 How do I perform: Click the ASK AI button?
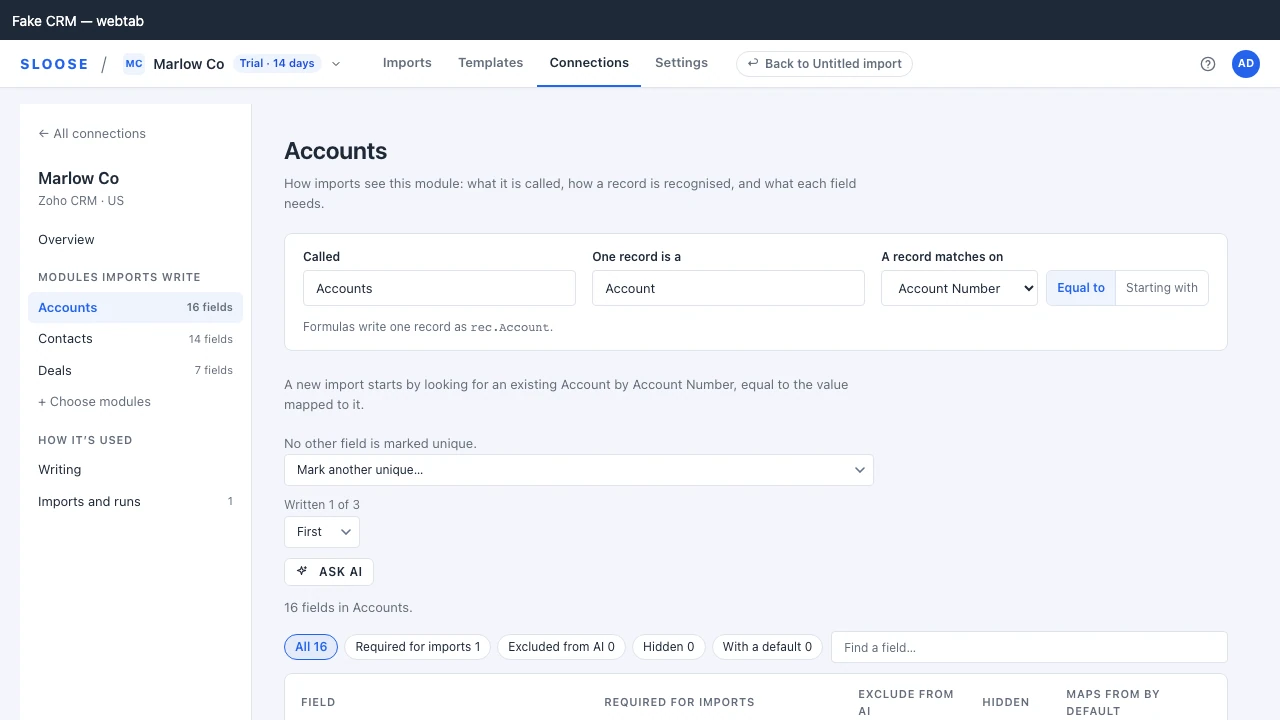tap(329, 572)
